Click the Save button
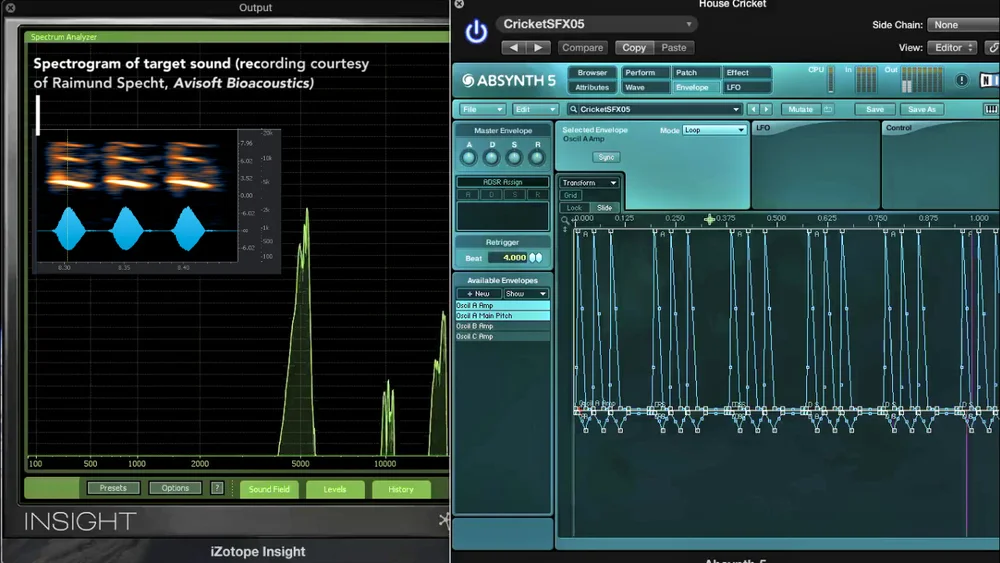This screenshot has width=1000, height=563. tap(875, 110)
